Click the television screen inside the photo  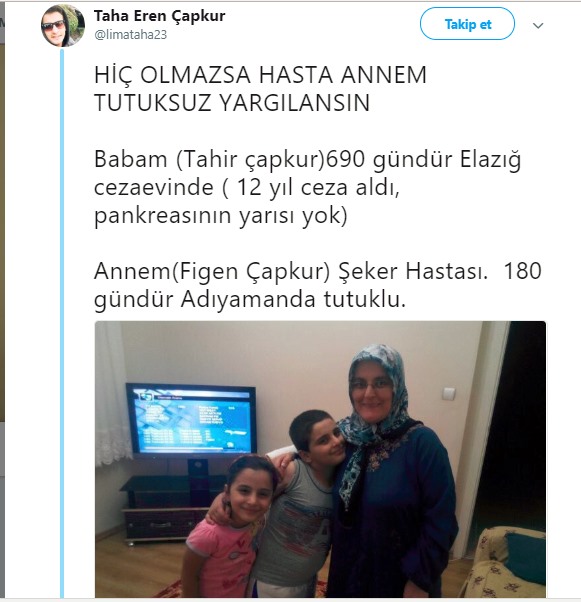(x=191, y=419)
